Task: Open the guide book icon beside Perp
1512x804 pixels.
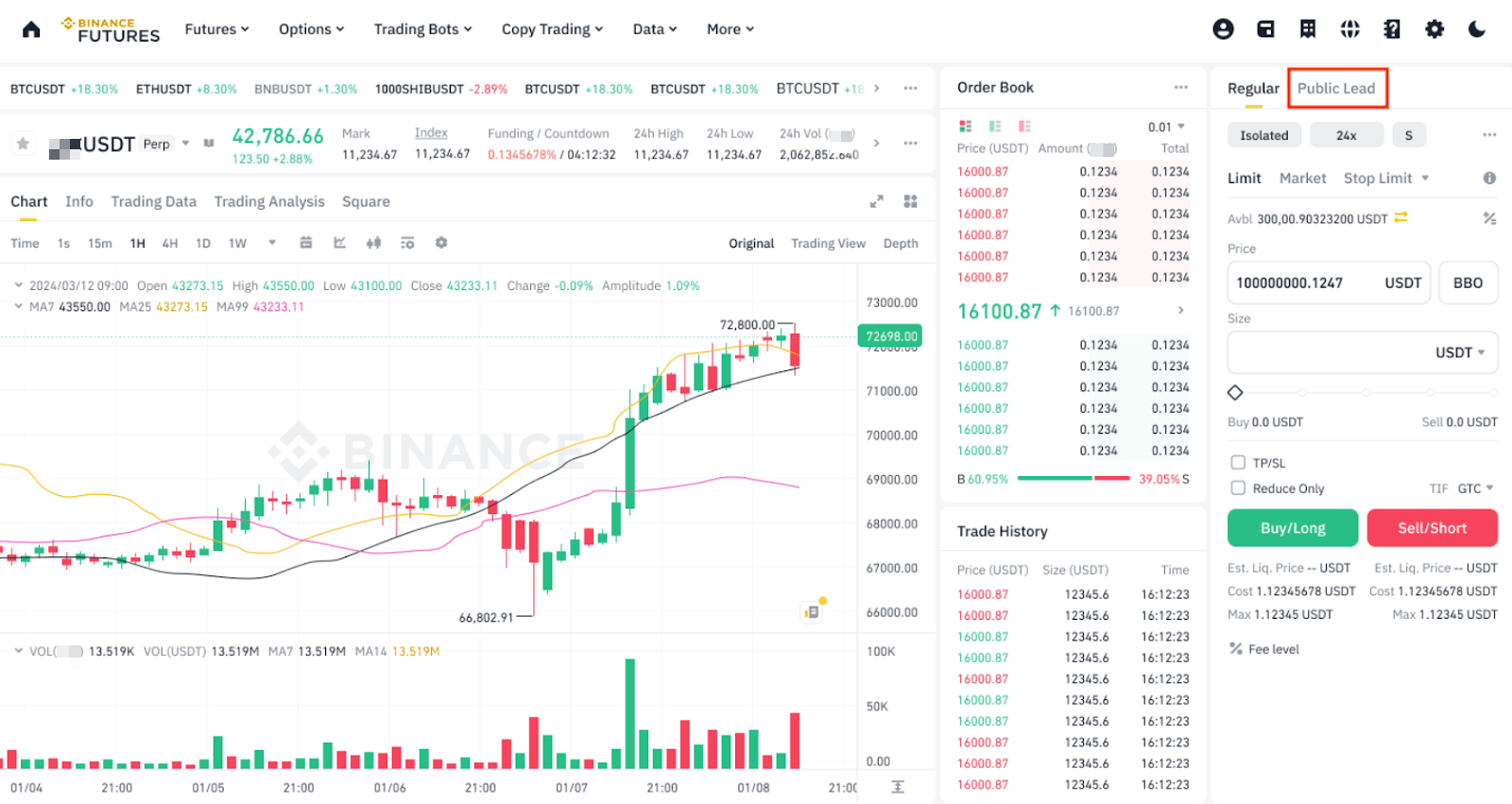Action: tap(209, 144)
